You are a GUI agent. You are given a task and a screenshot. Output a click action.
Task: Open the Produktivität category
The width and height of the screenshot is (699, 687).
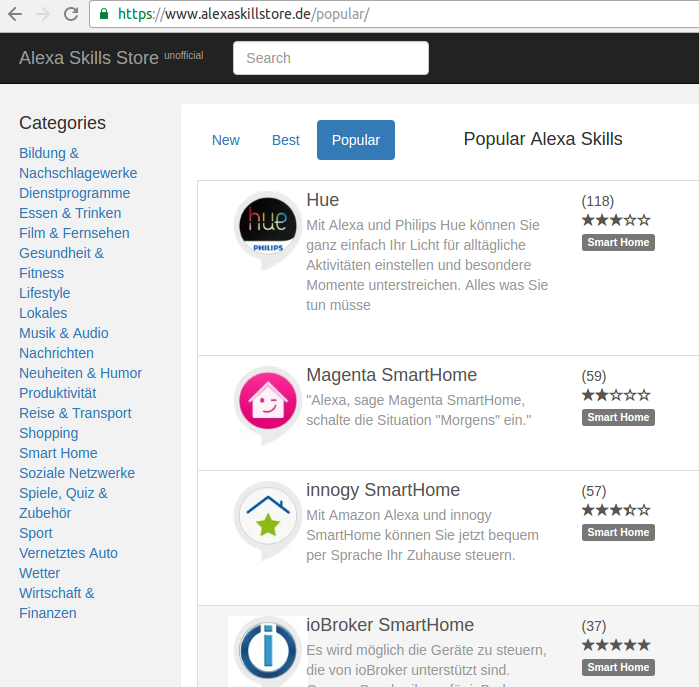coord(58,393)
